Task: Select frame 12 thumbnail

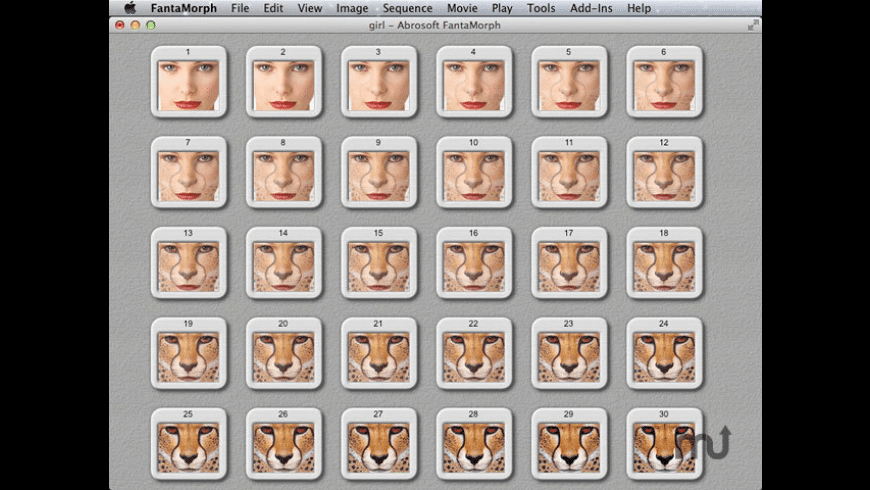Action: (x=664, y=175)
